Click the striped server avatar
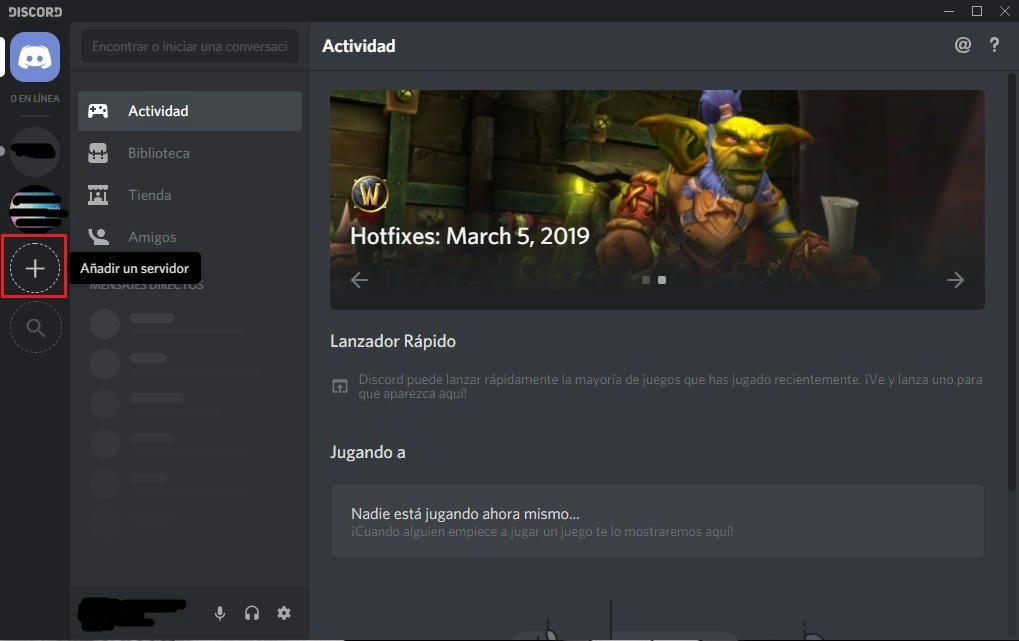Viewport: 1019px width, 641px height. pyautogui.click(x=36, y=209)
